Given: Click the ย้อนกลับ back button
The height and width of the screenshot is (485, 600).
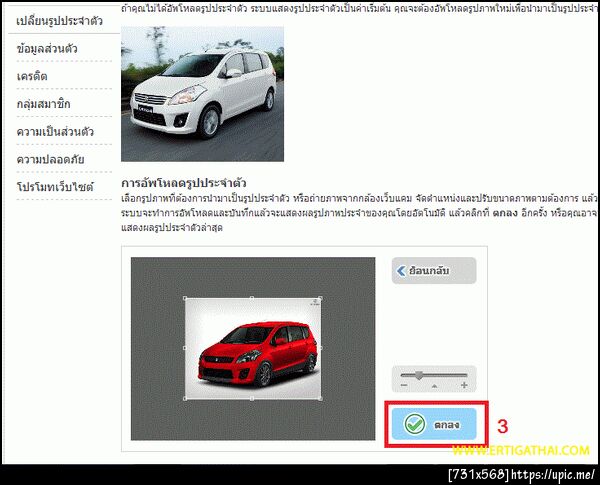Looking at the screenshot, I should click(x=434, y=271).
